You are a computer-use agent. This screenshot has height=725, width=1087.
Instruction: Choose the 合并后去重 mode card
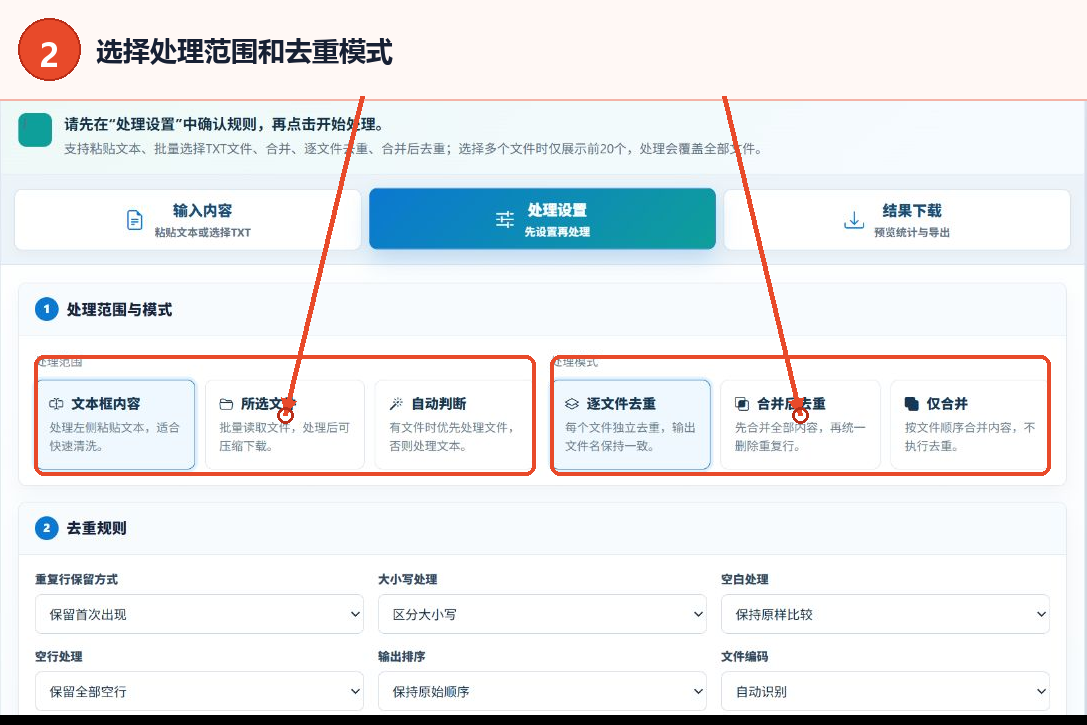[801, 424]
